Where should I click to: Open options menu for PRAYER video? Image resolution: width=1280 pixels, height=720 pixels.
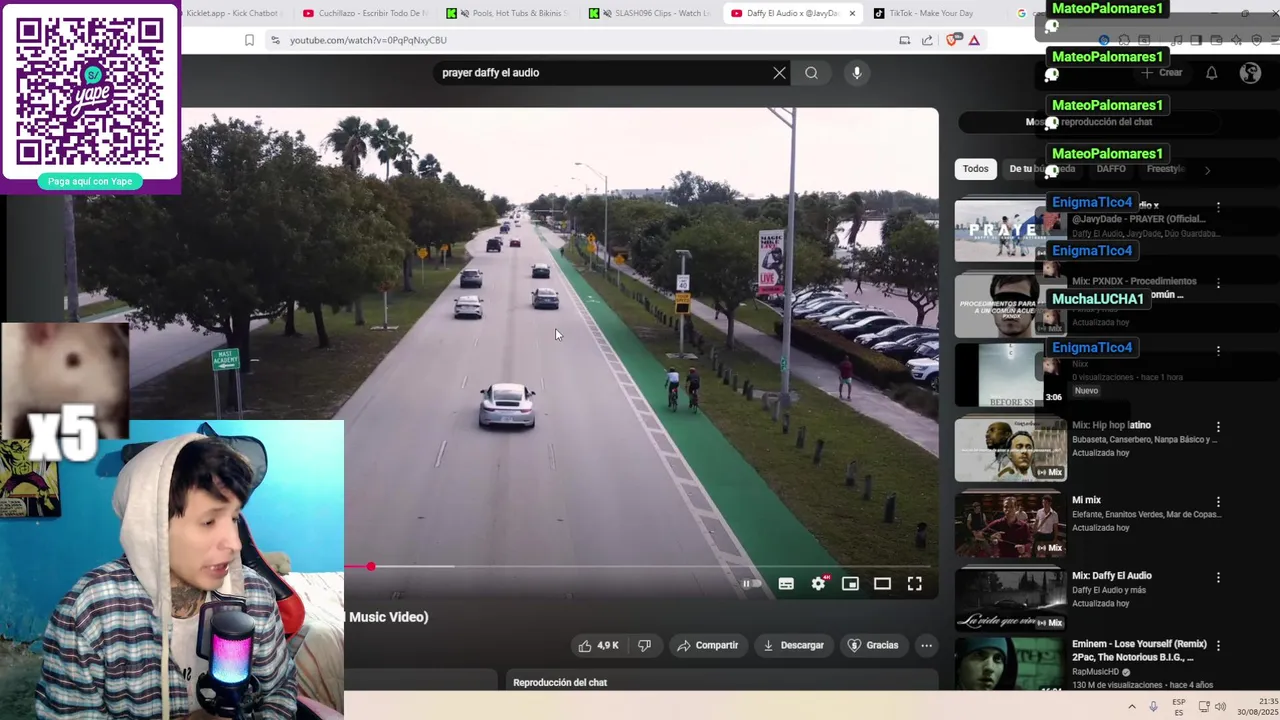1218,207
